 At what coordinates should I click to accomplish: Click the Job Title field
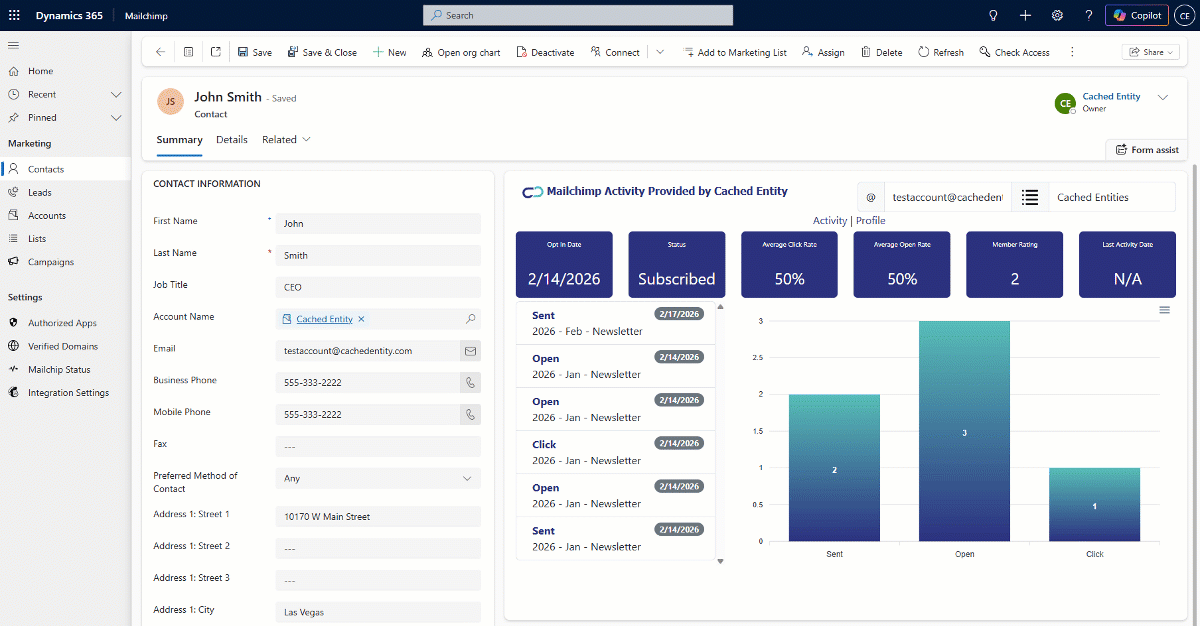click(x=378, y=287)
